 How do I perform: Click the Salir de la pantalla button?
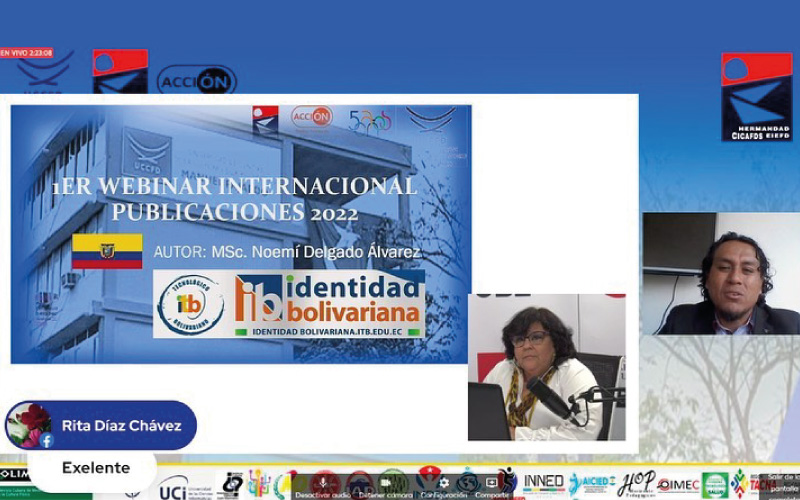[x=781, y=486]
